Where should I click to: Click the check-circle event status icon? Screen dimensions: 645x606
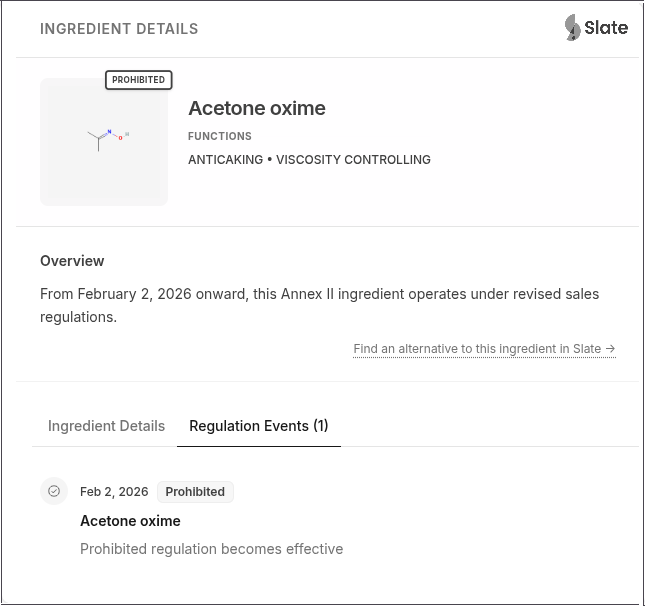54,491
